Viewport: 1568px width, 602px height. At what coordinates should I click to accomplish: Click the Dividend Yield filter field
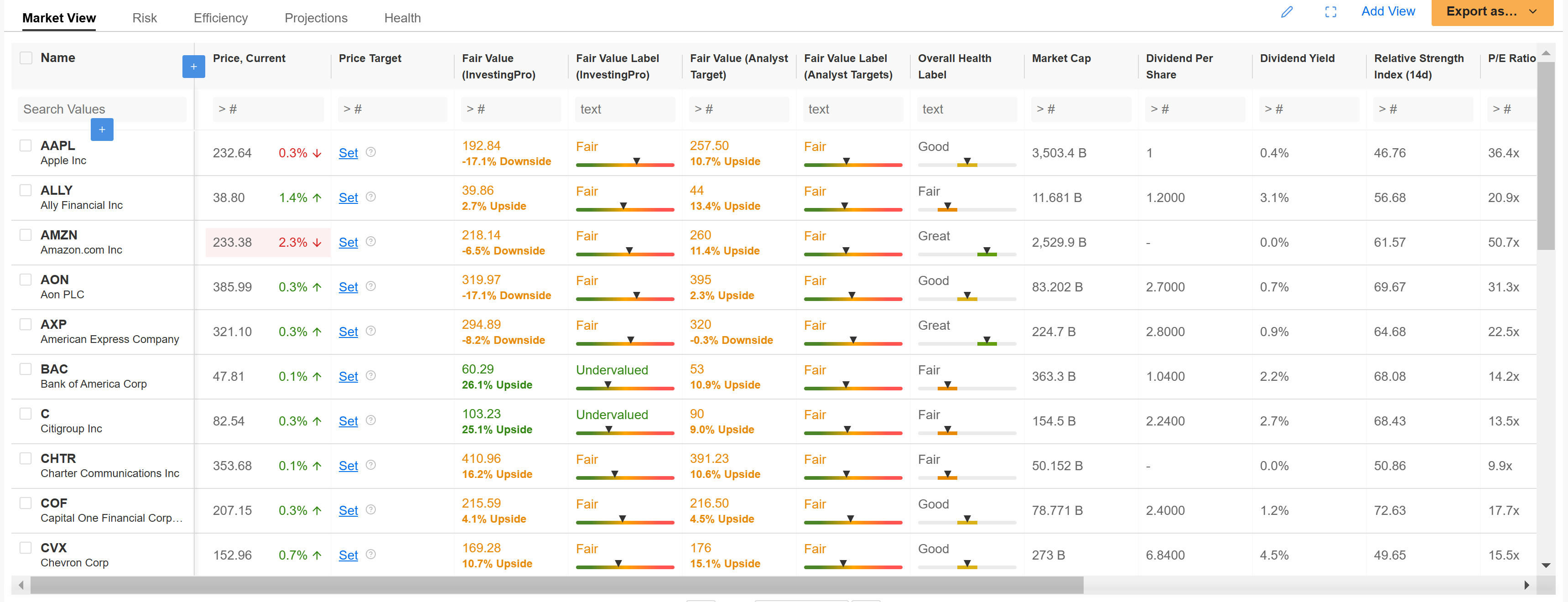[1308, 109]
